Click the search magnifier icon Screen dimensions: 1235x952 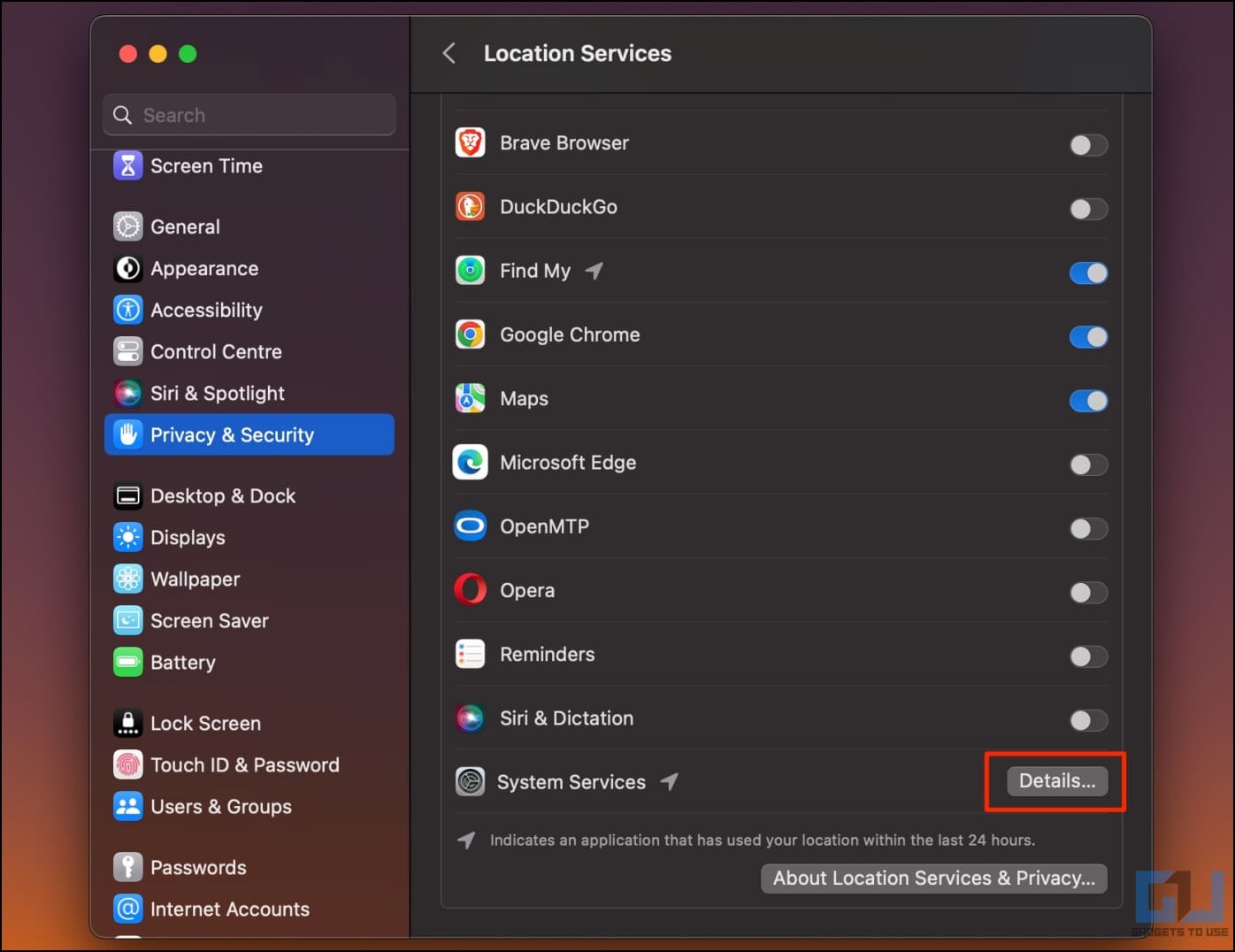coord(123,115)
